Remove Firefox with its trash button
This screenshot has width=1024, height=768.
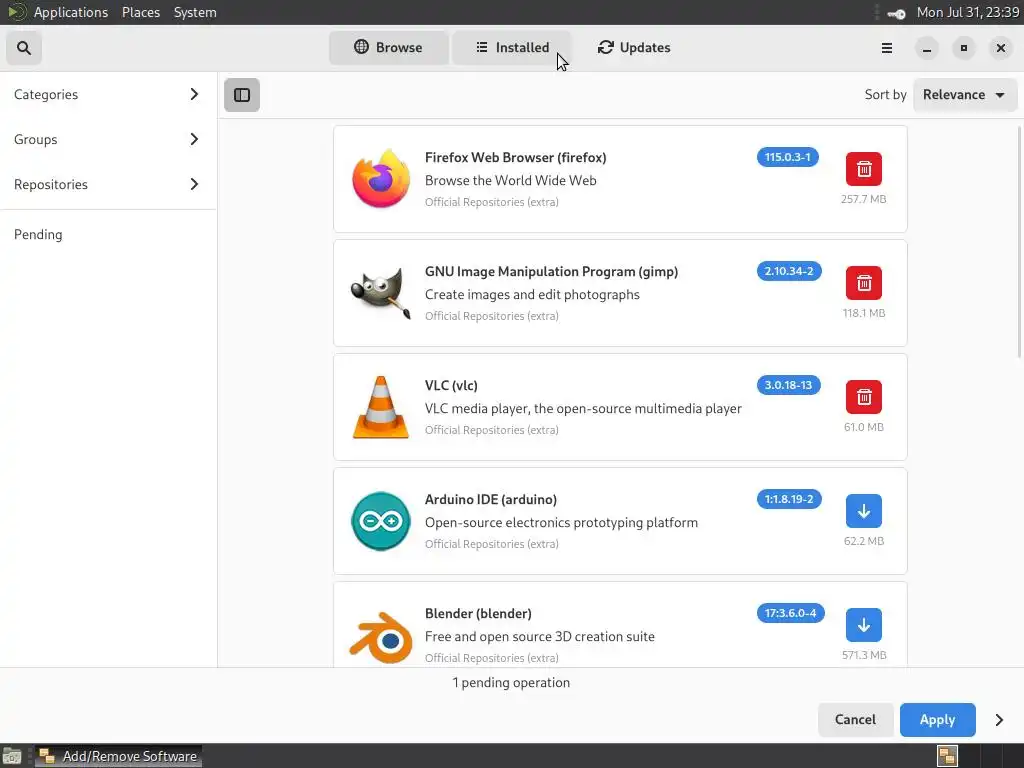(x=863, y=168)
